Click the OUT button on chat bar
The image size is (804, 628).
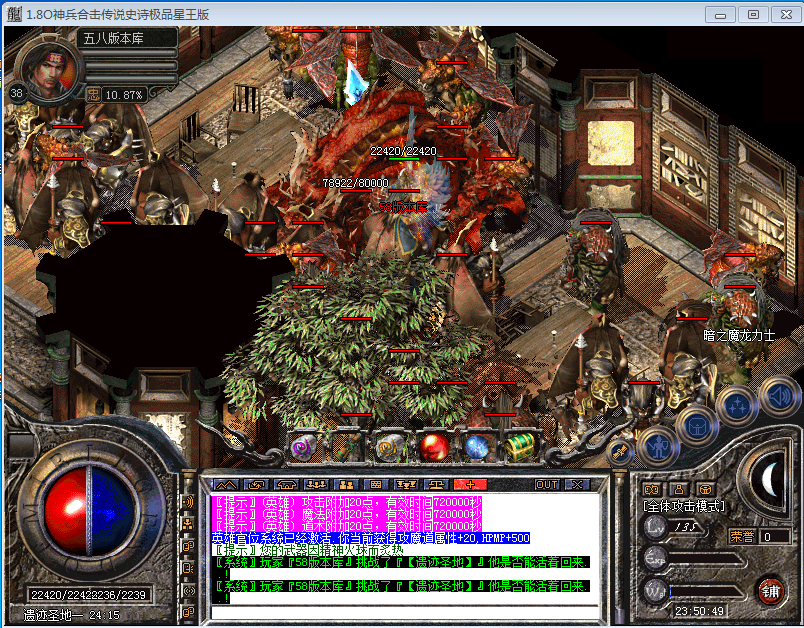click(x=547, y=484)
